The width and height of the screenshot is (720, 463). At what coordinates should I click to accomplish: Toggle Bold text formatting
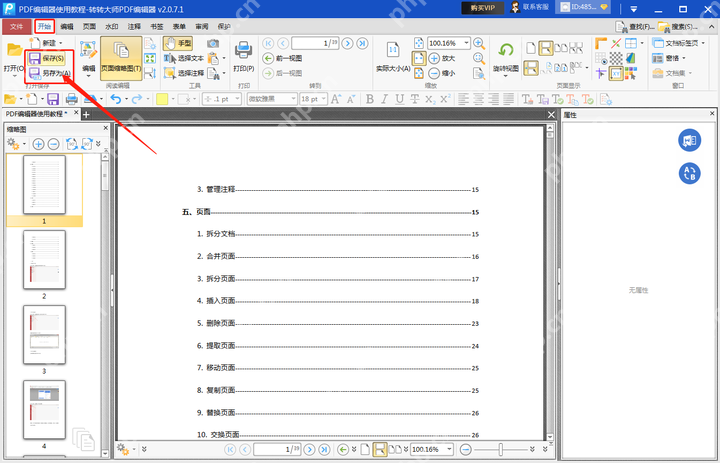tap(370, 99)
